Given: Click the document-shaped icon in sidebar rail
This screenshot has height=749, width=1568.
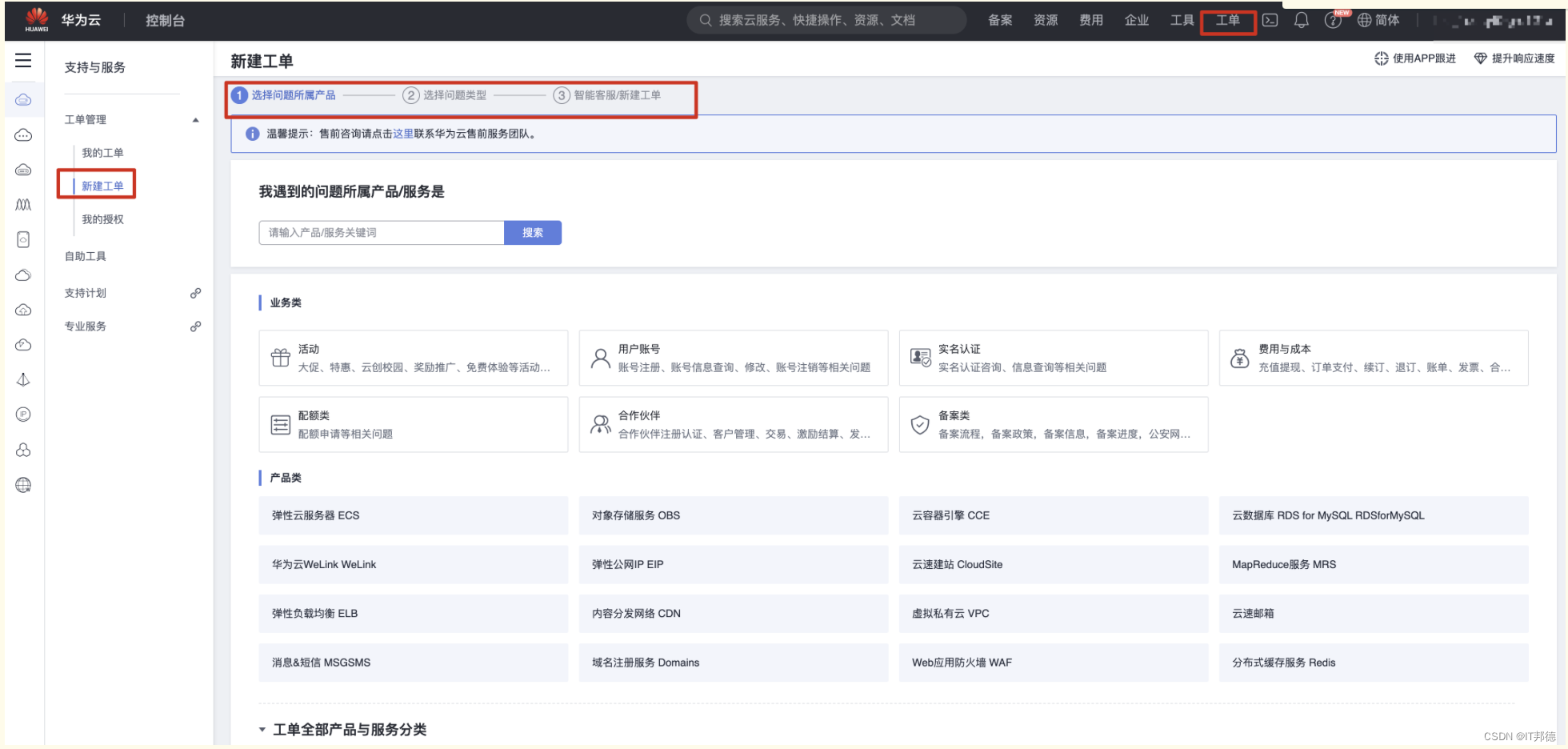Looking at the screenshot, I should pos(23,240).
